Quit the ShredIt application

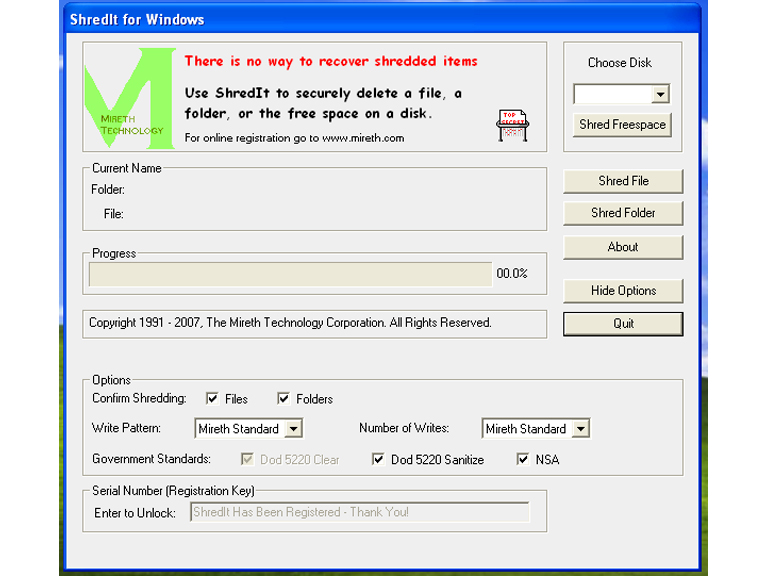(623, 324)
